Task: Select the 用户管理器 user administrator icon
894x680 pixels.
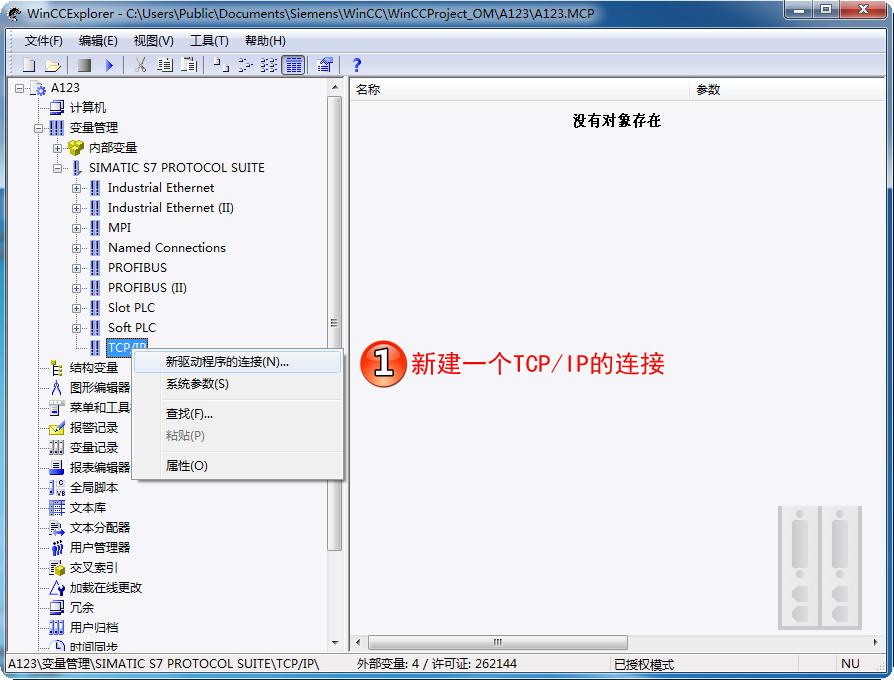Action: pos(56,548)
